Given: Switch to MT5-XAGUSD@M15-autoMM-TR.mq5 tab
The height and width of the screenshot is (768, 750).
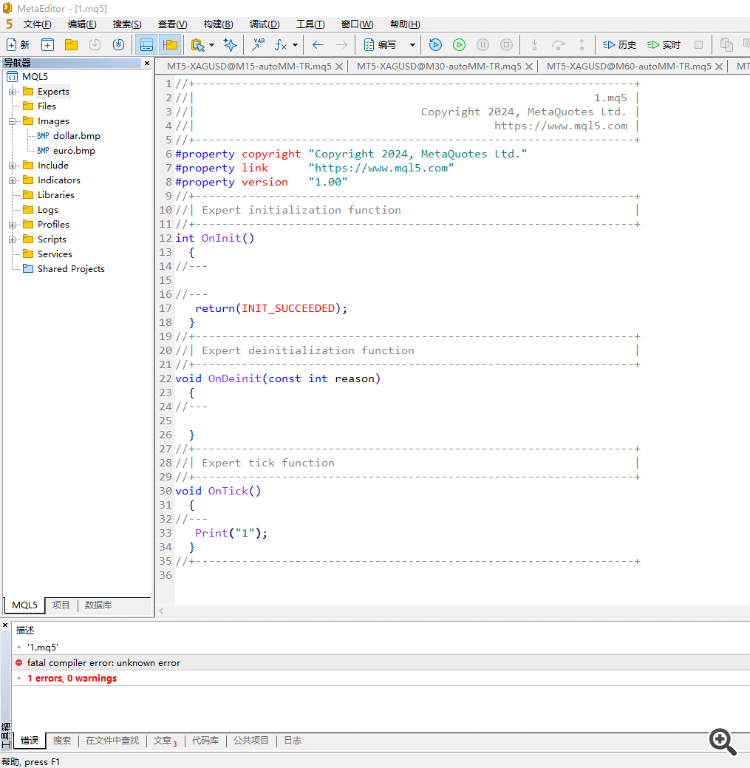Looking at the screenshot, I should [x=249, y=66].
